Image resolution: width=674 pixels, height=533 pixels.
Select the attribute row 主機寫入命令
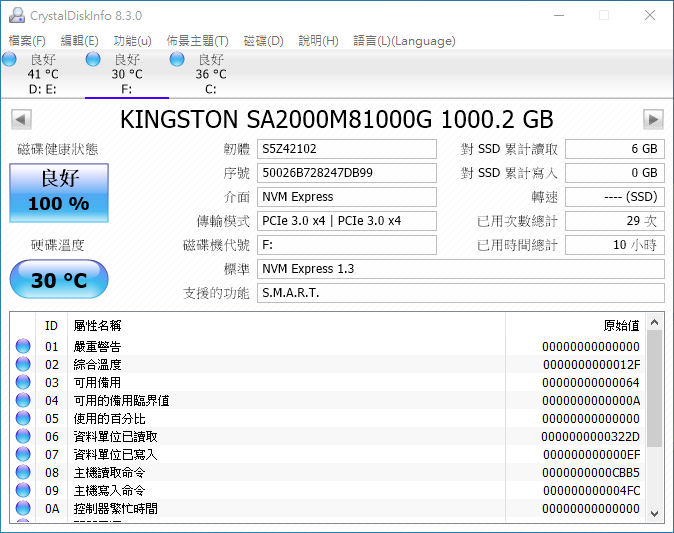[x=328, y=491]
